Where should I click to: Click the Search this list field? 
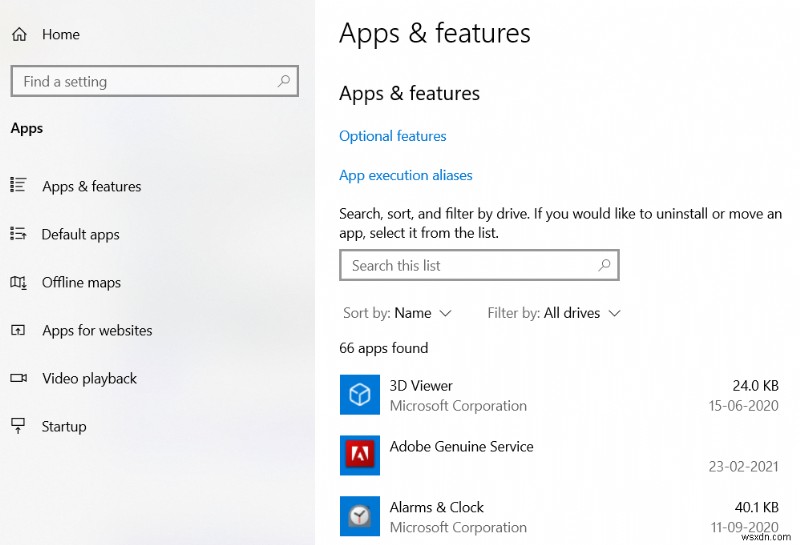point(468,265)
